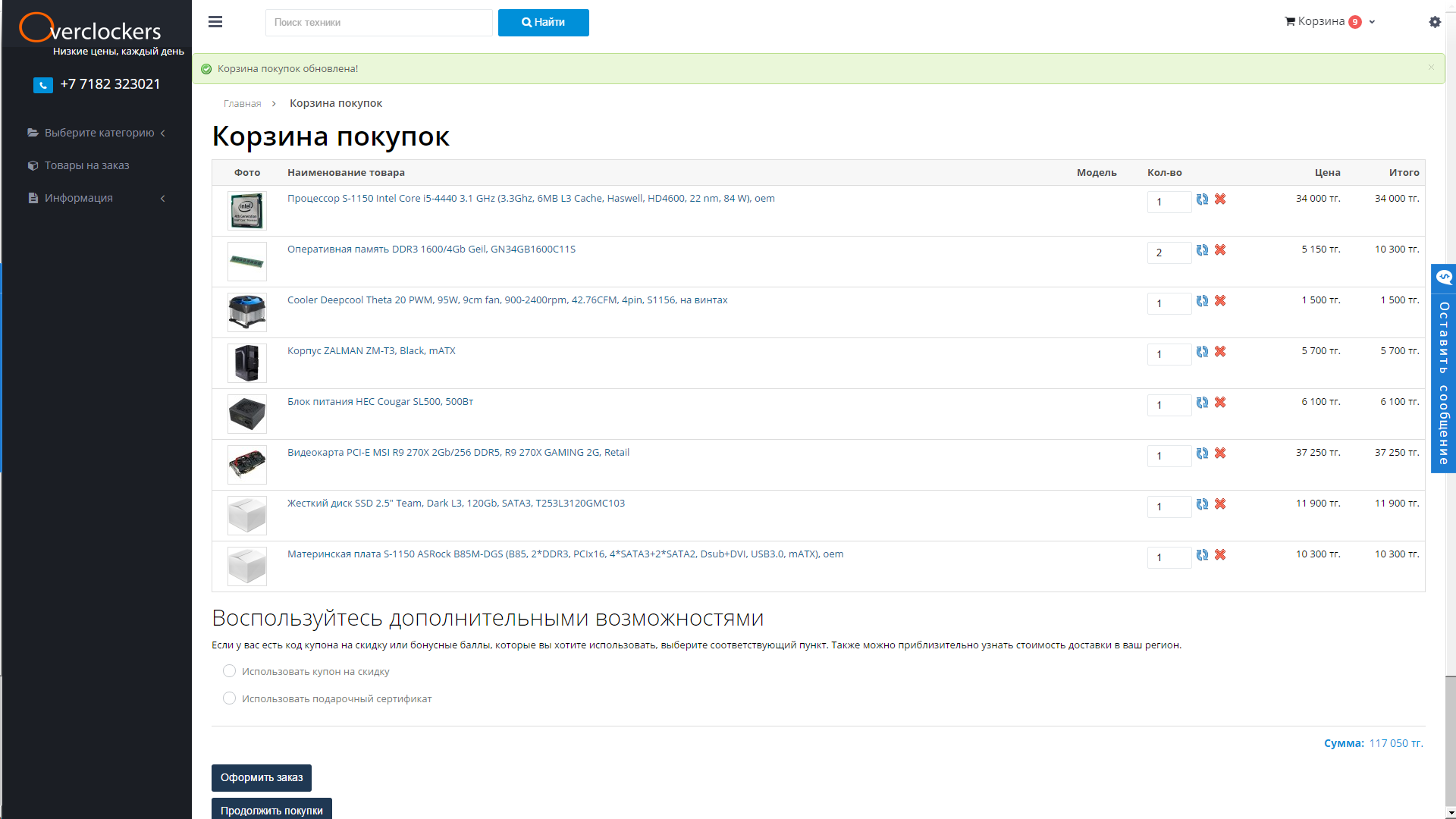Expand the Выберите категорию sidebar menu
This screenshot has height=819, width=1456.
[x=99, y=133]
